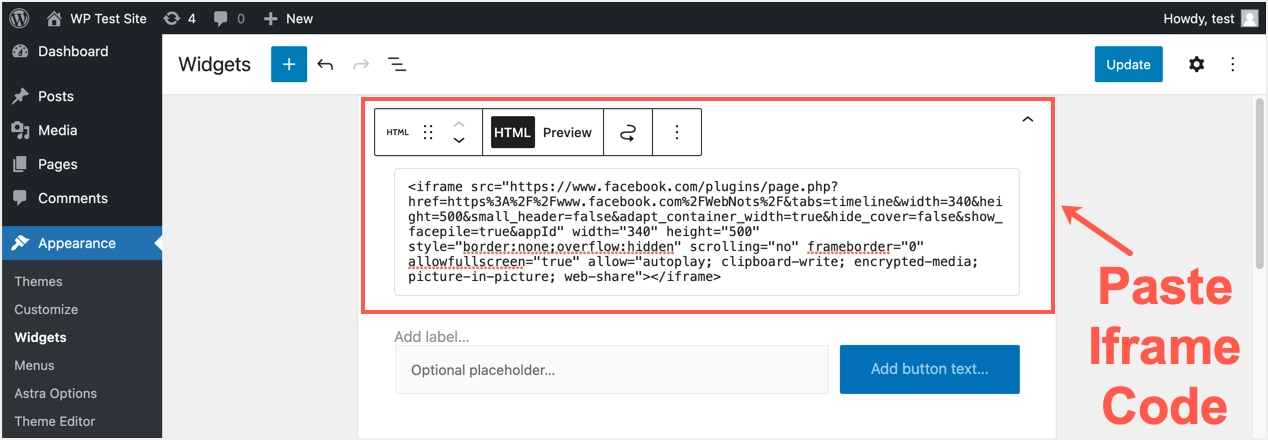The width and height of the screenshot is (1268, 440).
Task: Switch to HTML editing mode
Action: [512, 132]
